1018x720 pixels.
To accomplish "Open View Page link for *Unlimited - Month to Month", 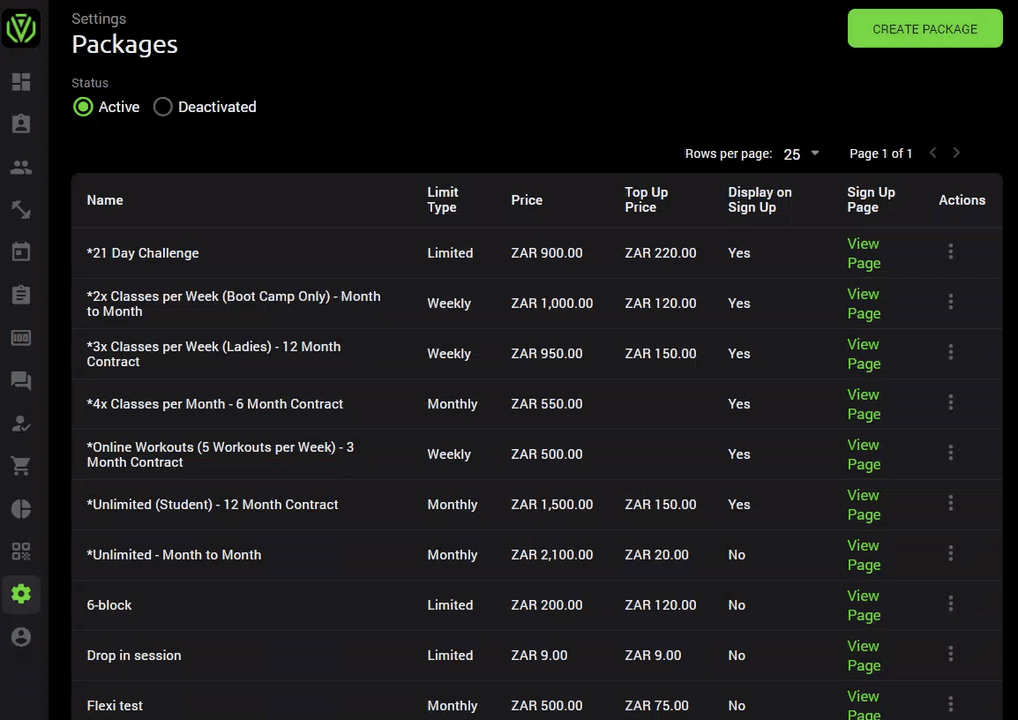I will (863, 555).
